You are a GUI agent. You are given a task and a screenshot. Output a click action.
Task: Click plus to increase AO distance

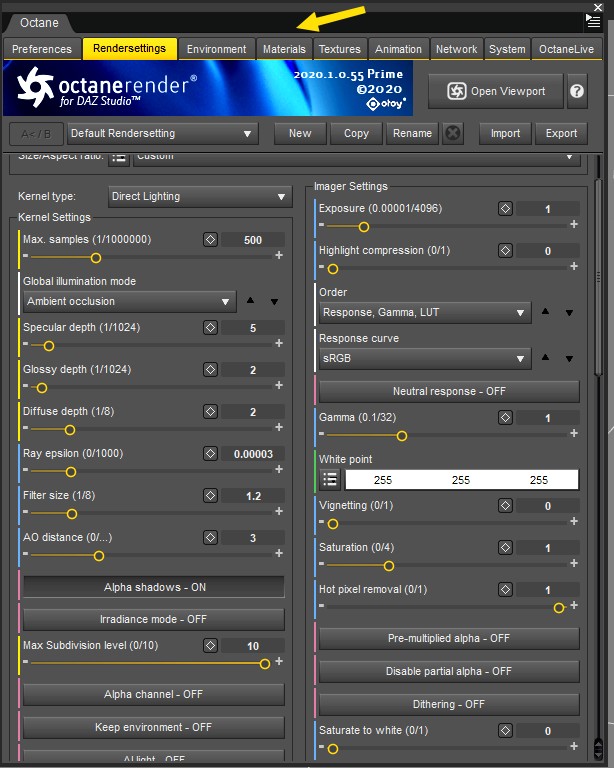[x=279, y=553]
